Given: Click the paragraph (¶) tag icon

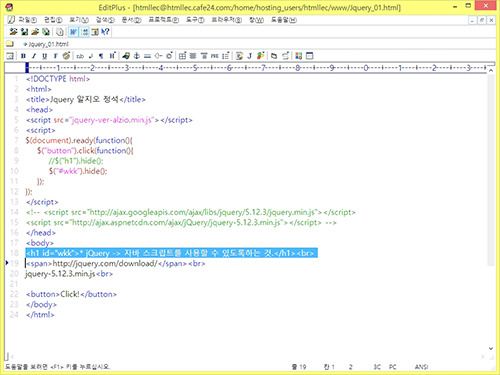Looking at the screenshot, I should pyautogui.click(x=101, y=56).
